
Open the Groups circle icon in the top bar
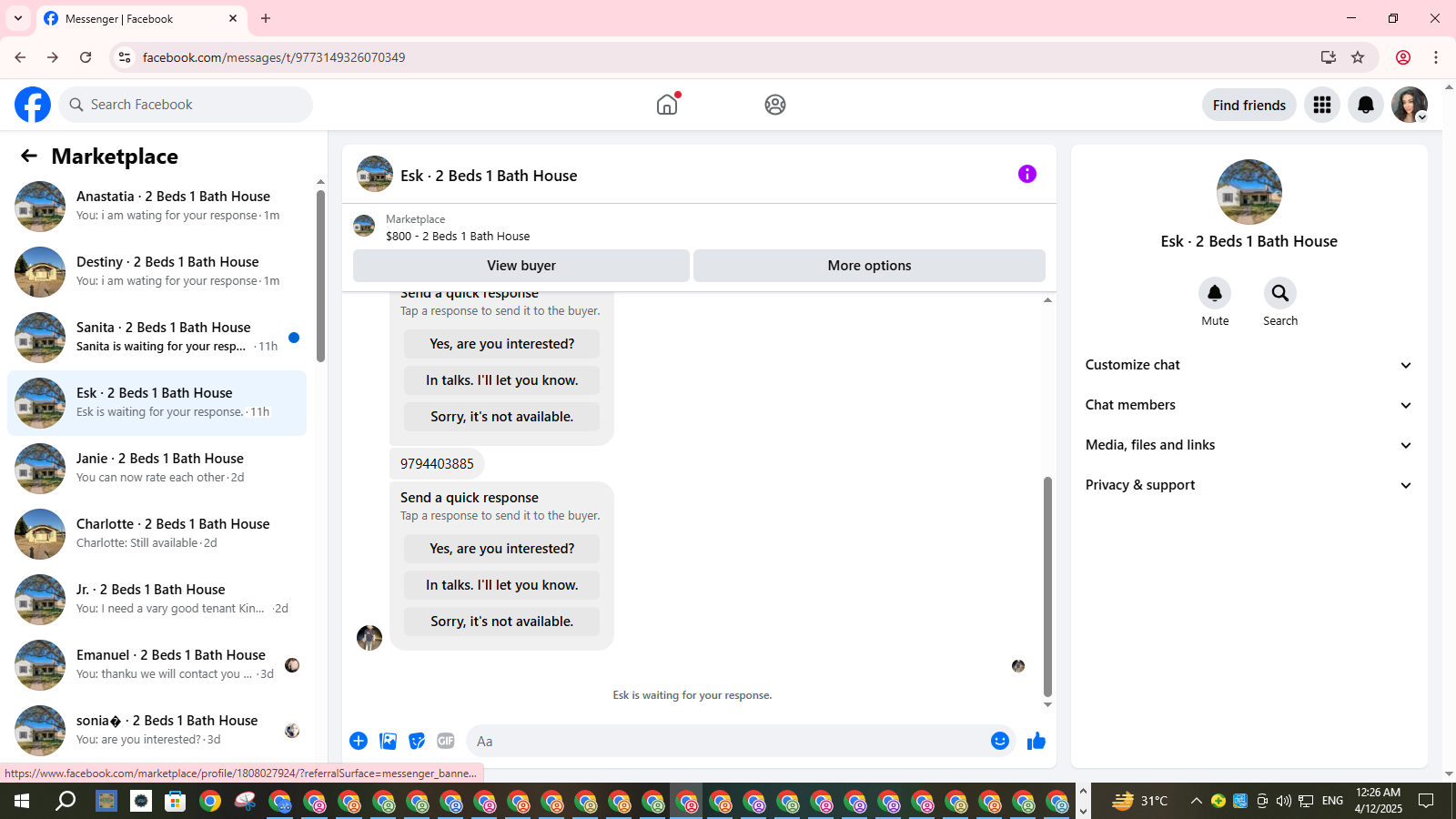[x=775, y=105]
